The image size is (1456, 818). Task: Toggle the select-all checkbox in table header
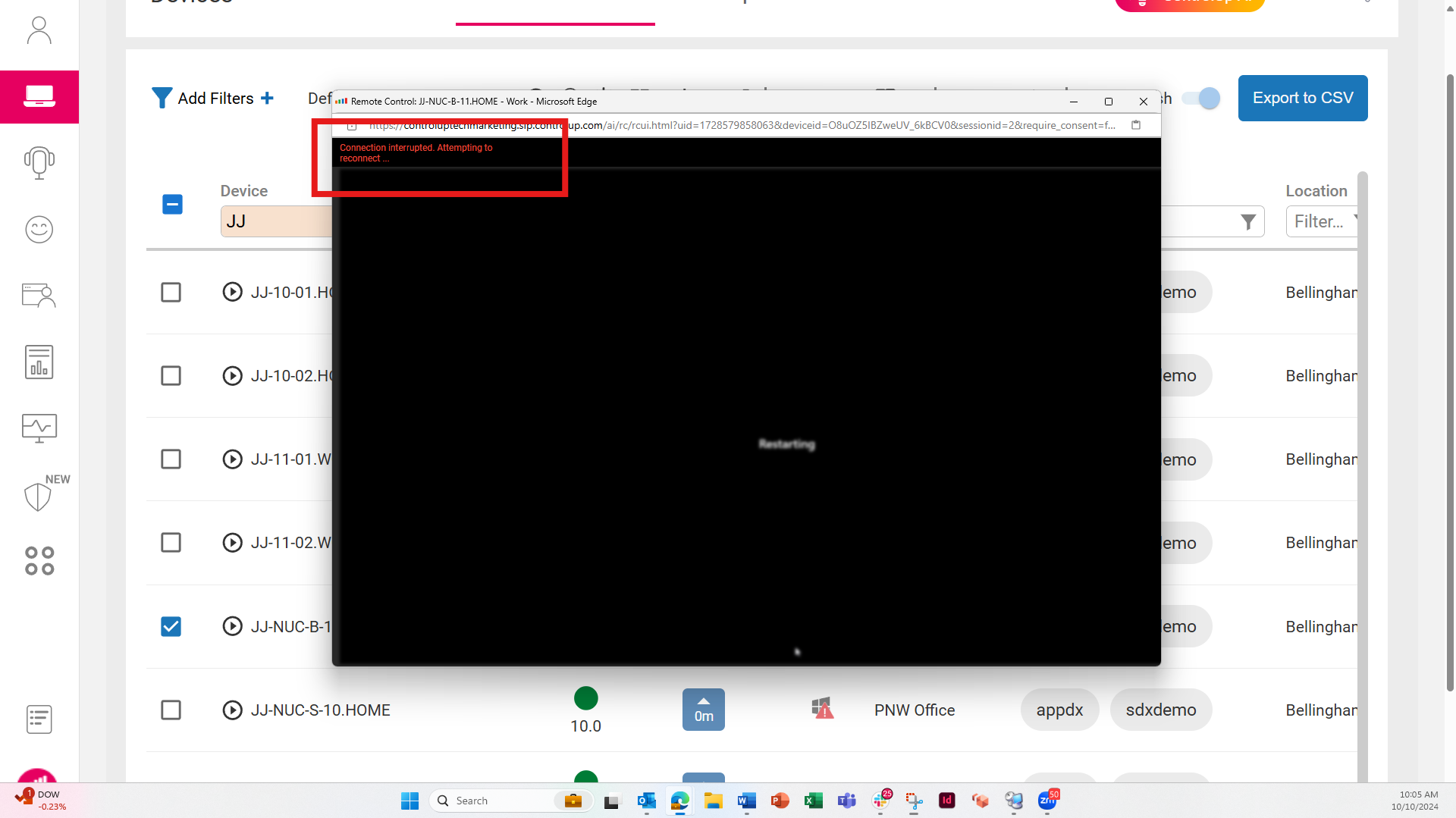[172, 204]
